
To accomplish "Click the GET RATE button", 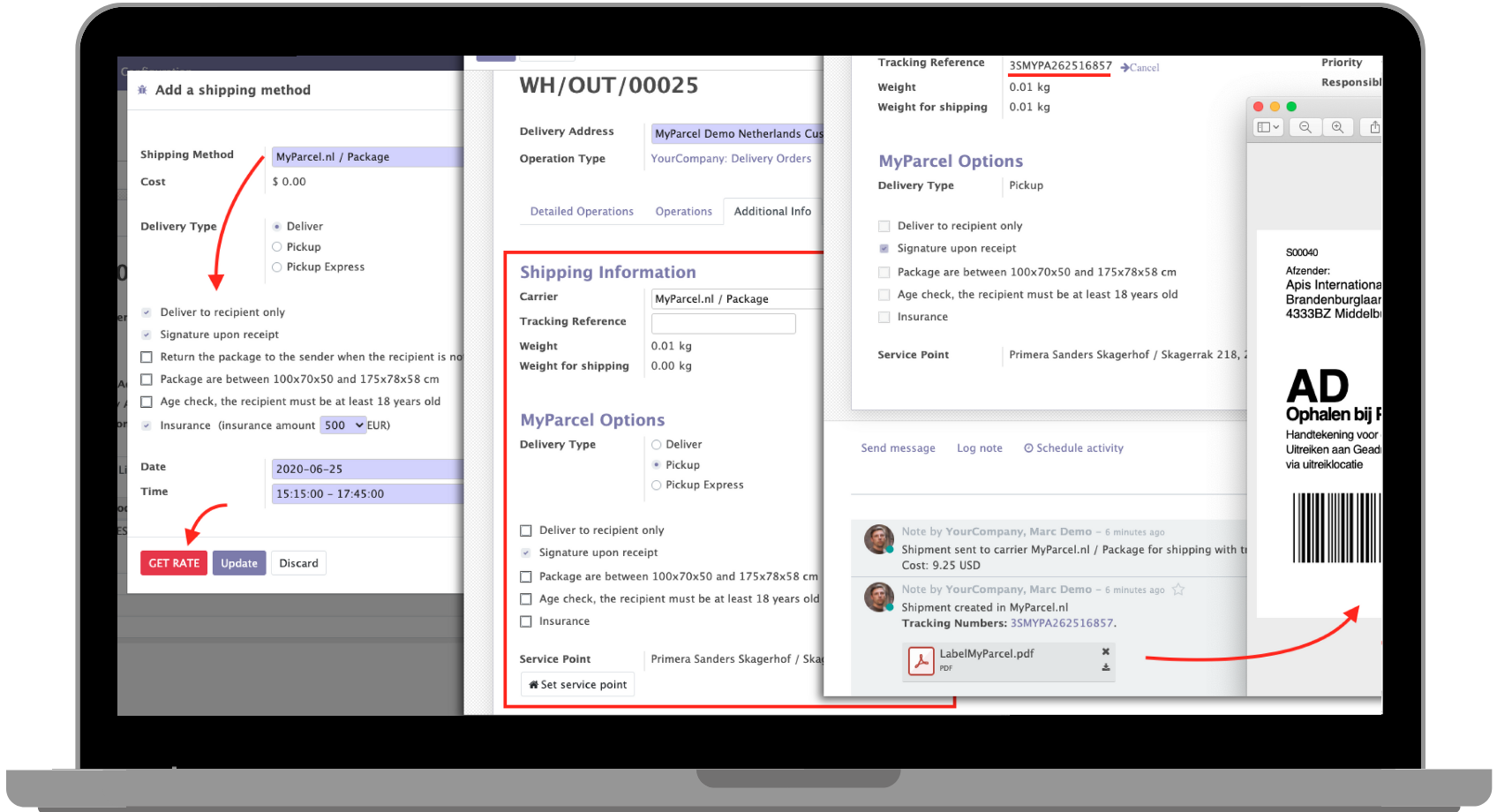I will tap(174, 563).
